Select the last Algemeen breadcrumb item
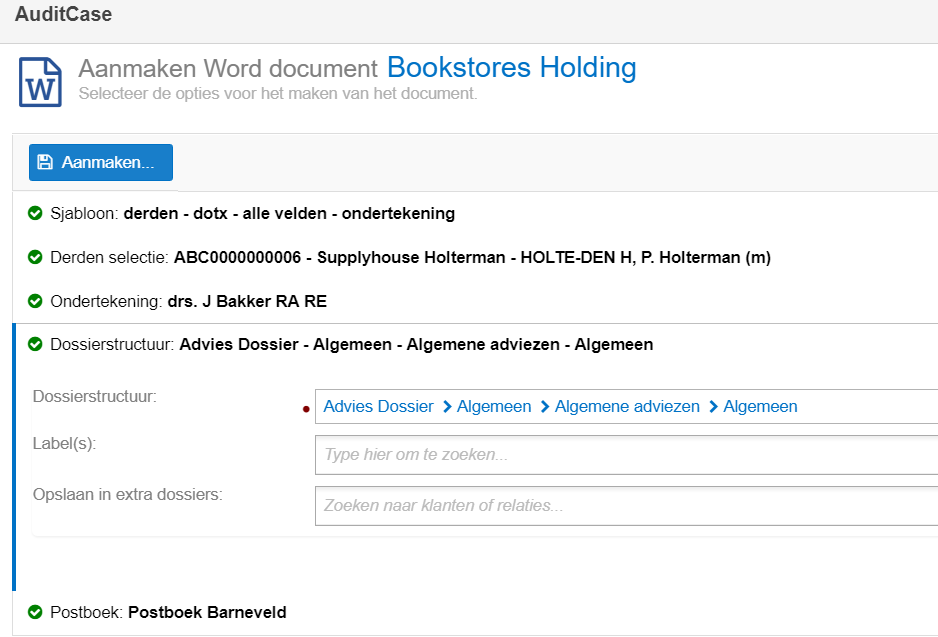 pos(760,407)
